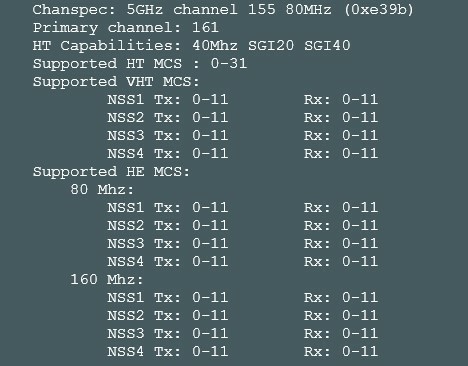Click NSS4 Rx value under 160 Mhz
This screenshot has height=366, width=468.
point(360,352)
